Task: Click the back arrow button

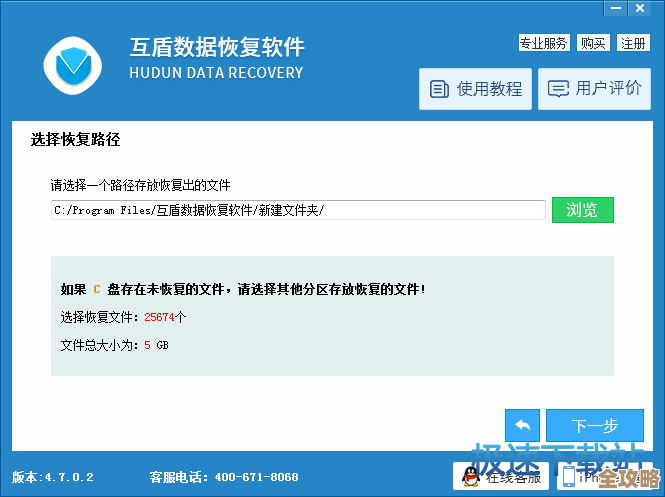Action: point(522,425)
